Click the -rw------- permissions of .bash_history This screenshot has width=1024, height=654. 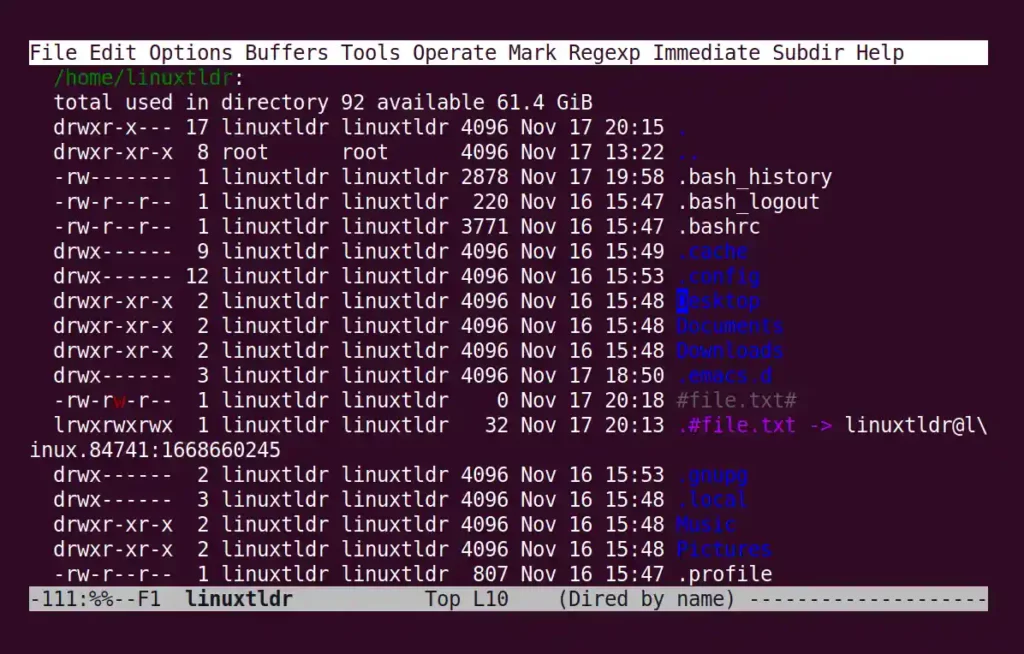113,177
